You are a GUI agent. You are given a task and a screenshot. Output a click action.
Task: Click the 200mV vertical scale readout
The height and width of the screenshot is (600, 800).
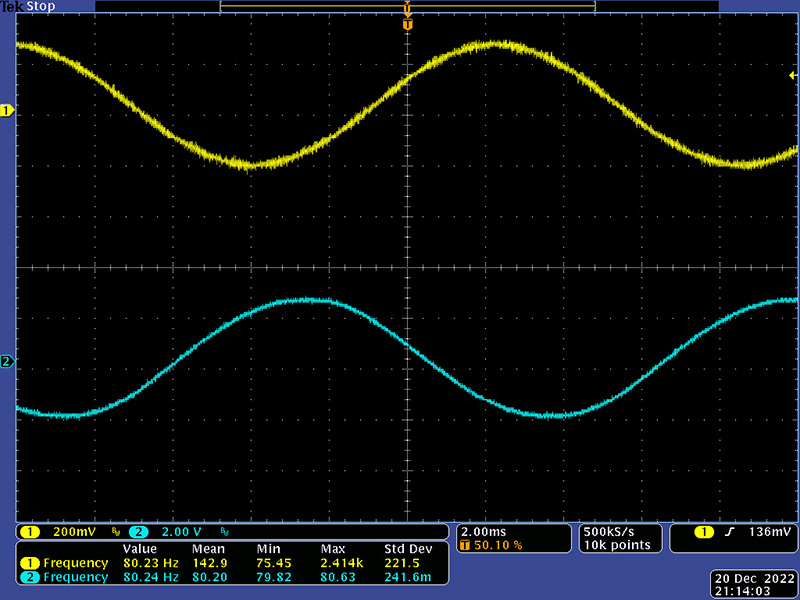74,532
